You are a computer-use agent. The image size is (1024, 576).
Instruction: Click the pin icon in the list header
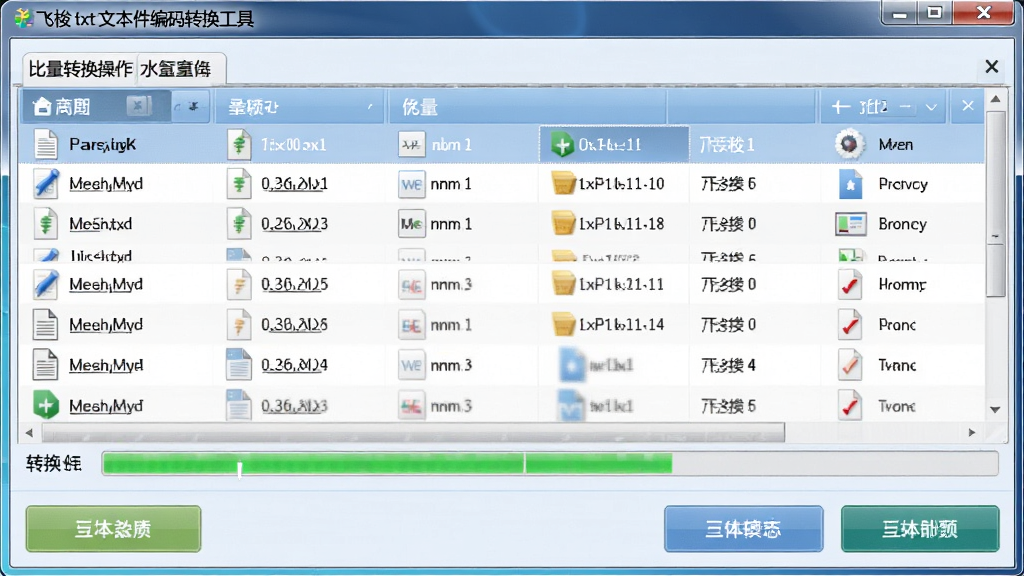(192, 106)
